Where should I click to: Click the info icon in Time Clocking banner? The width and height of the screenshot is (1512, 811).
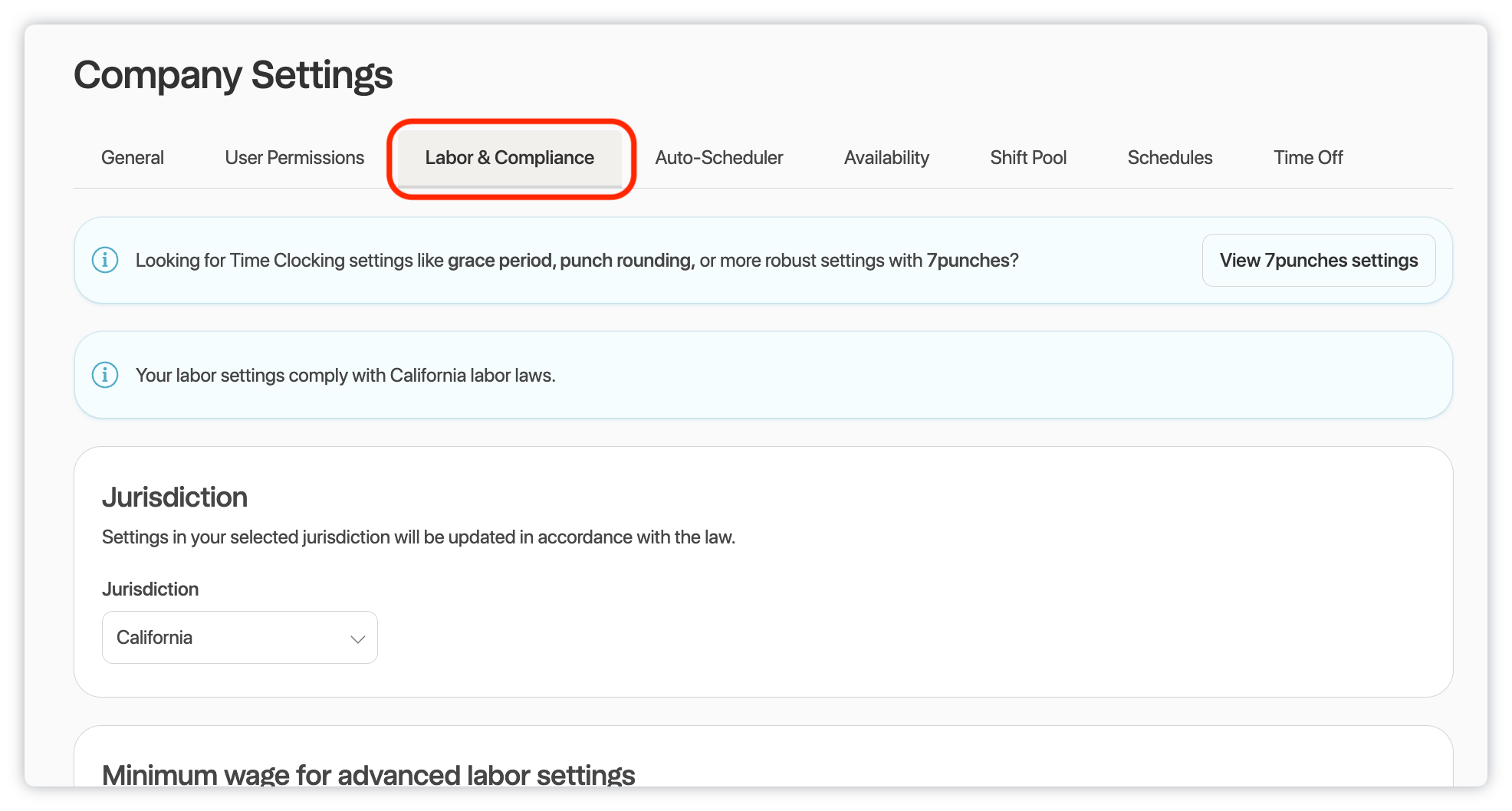105,261
